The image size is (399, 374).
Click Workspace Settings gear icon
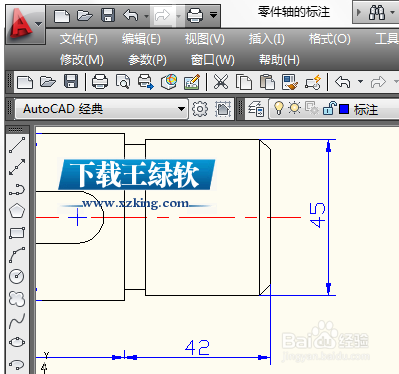(199, 109)
